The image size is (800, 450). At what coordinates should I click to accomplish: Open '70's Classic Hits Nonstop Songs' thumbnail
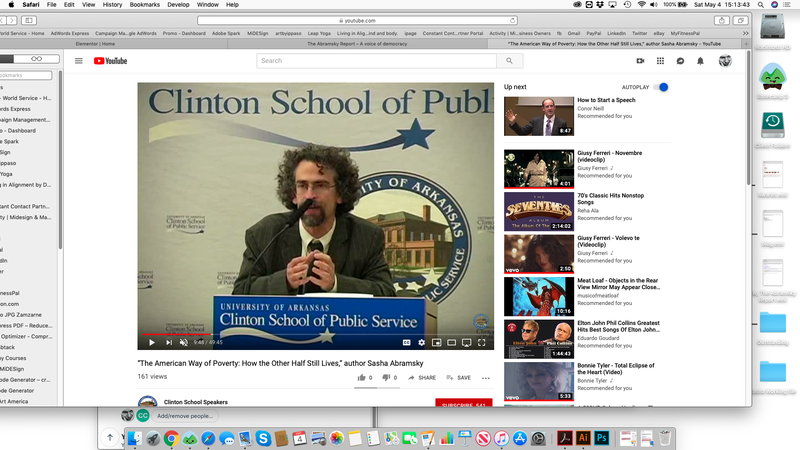(539, 212)
